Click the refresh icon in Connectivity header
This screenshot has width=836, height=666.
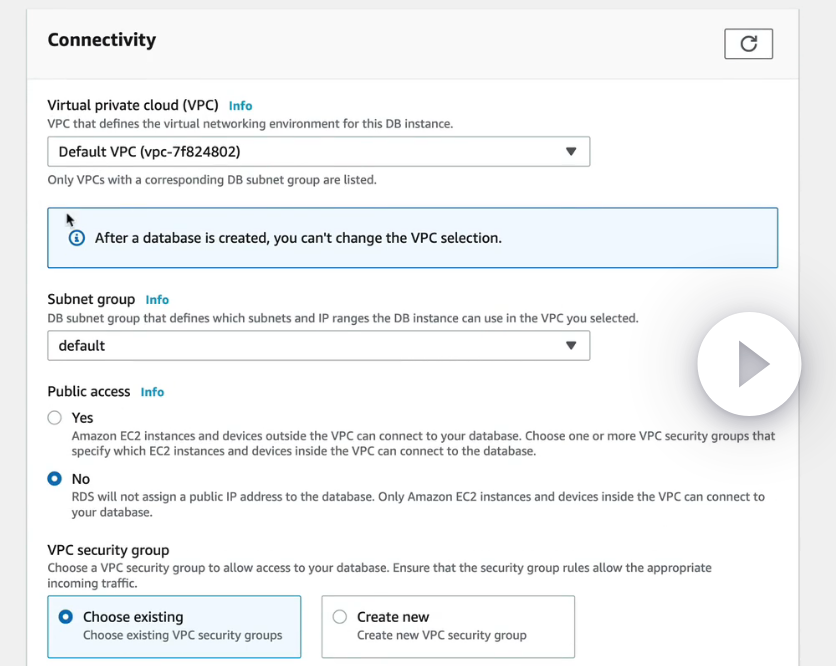pos(748,44)
